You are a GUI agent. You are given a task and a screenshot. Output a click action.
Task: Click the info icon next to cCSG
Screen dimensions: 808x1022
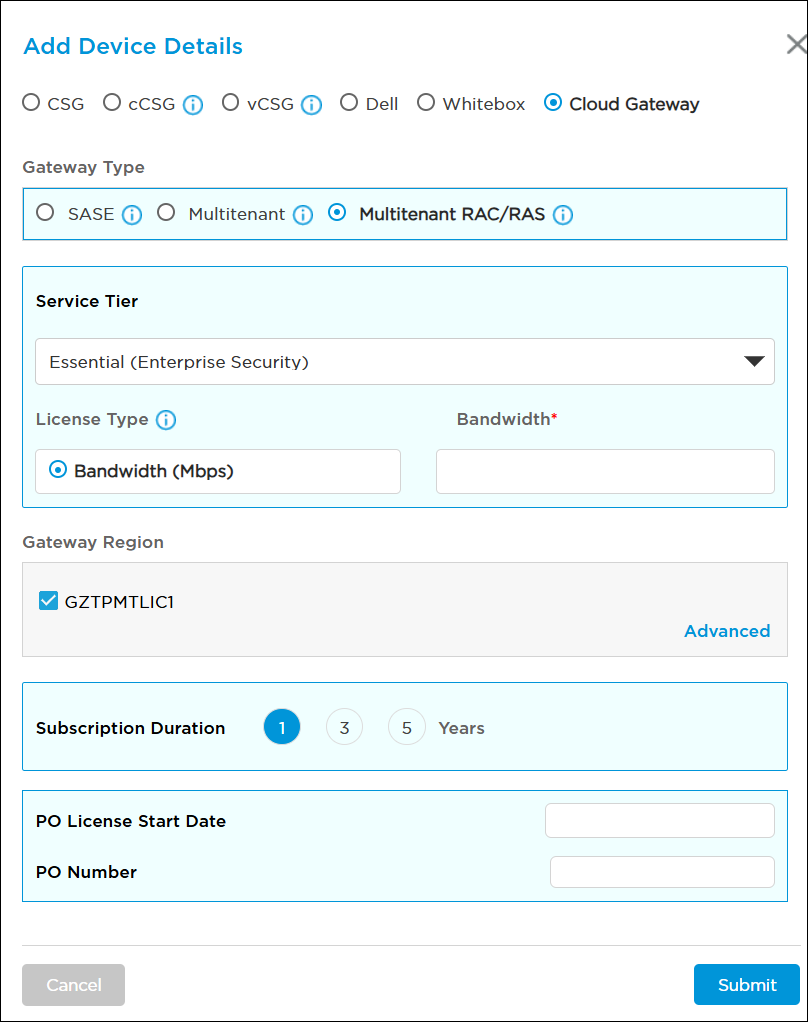coord(193,105)
